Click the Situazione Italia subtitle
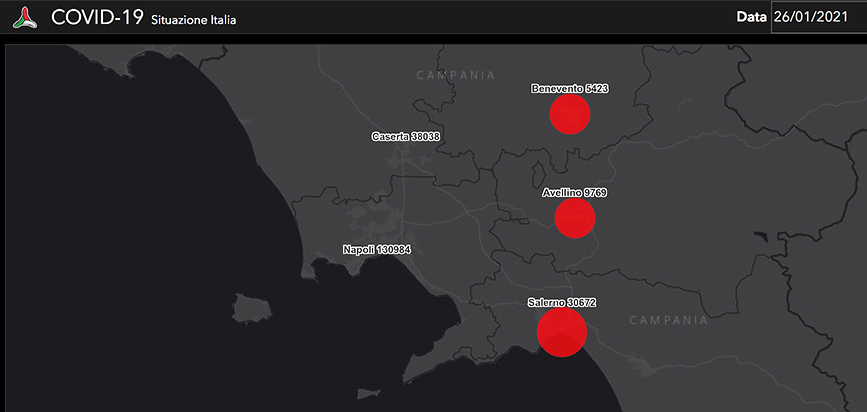Viewport: 867px width, 412px height. pyautogui.click(x=194, y=20)
